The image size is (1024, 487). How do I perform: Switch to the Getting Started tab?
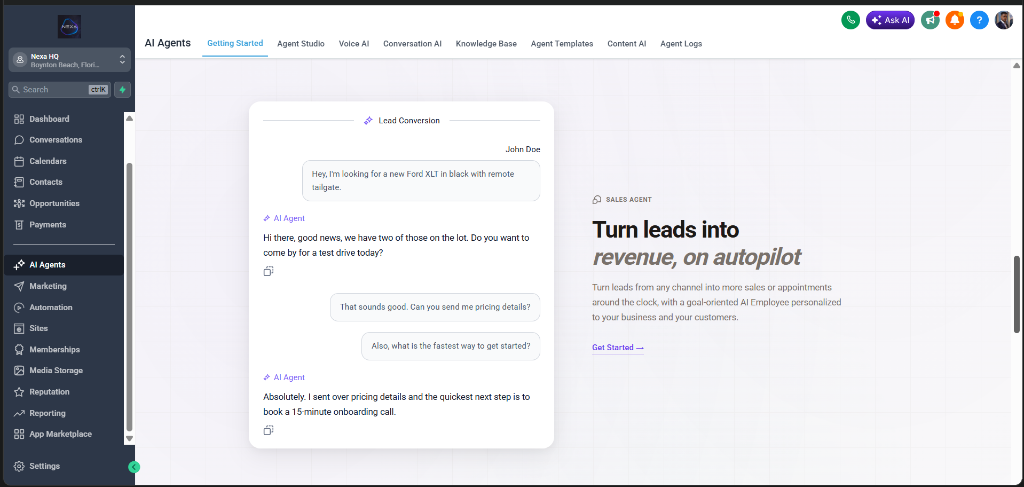click(235, 44)
